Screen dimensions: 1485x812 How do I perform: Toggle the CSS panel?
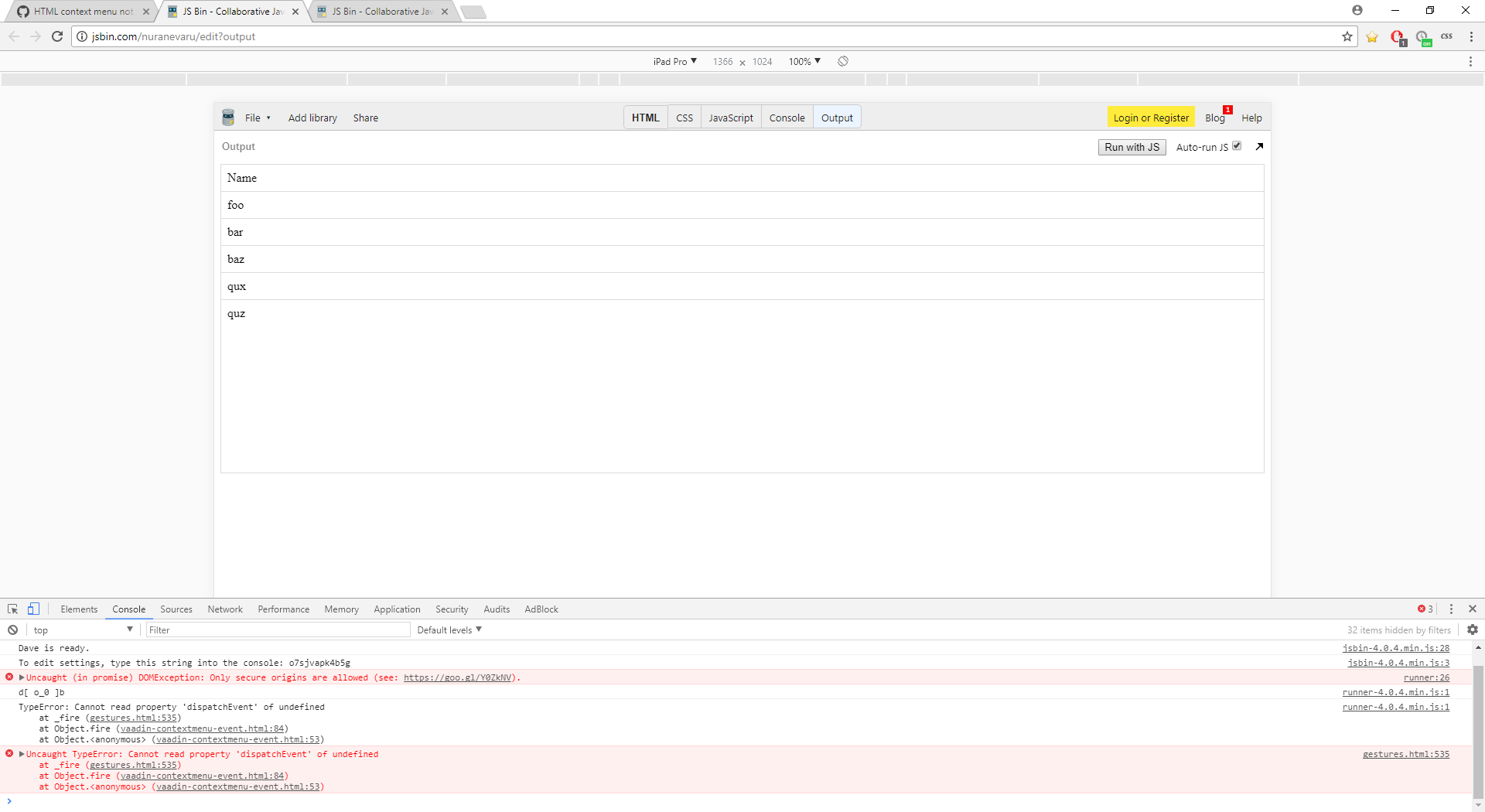coord(684,118)
